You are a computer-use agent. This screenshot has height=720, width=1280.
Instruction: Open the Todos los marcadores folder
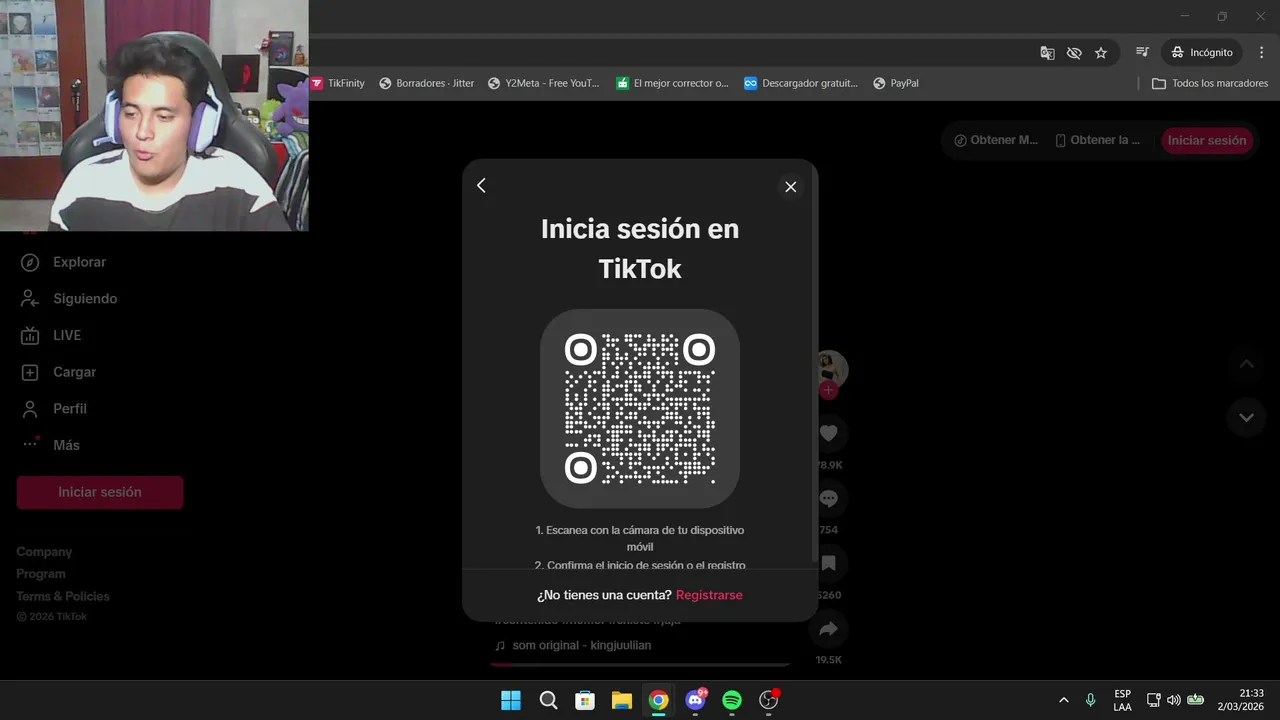[1210, 83]
